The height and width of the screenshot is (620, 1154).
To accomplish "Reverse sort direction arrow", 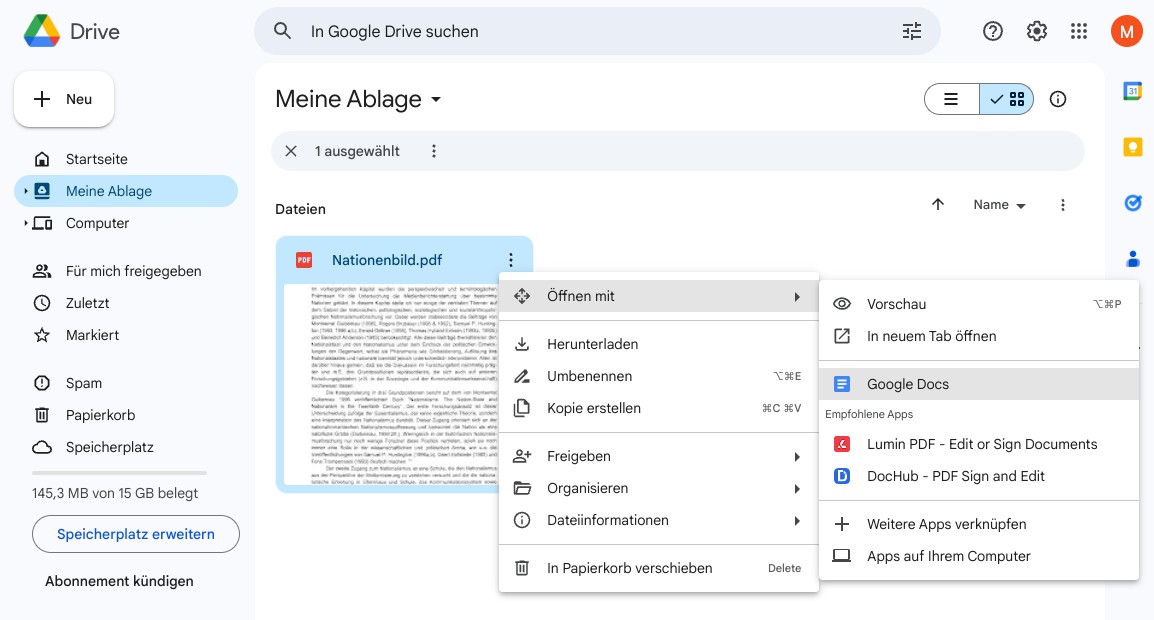I will [x=938, y=205].
